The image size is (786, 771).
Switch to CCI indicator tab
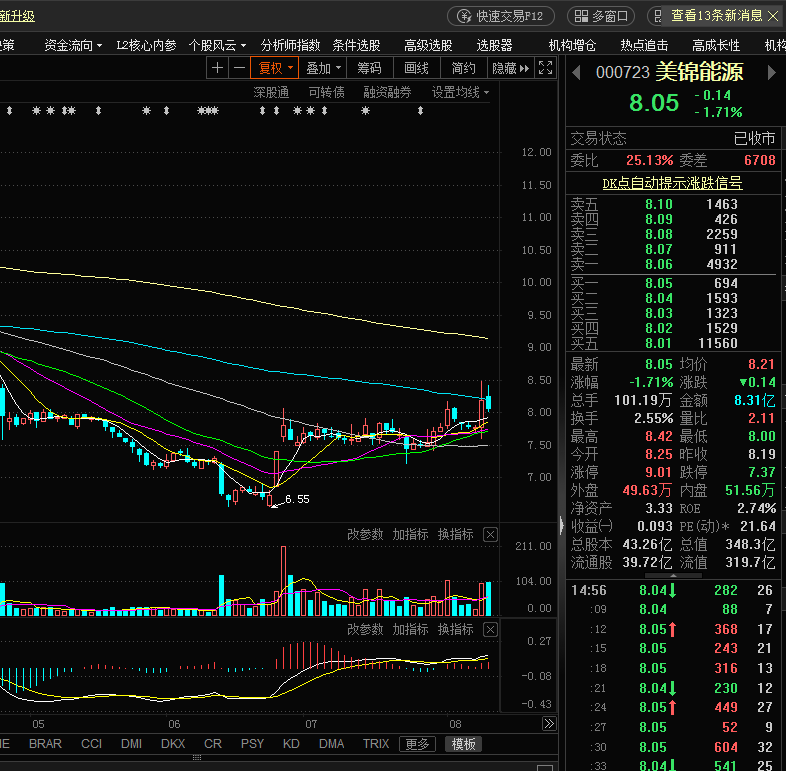(x=91, y=744)
